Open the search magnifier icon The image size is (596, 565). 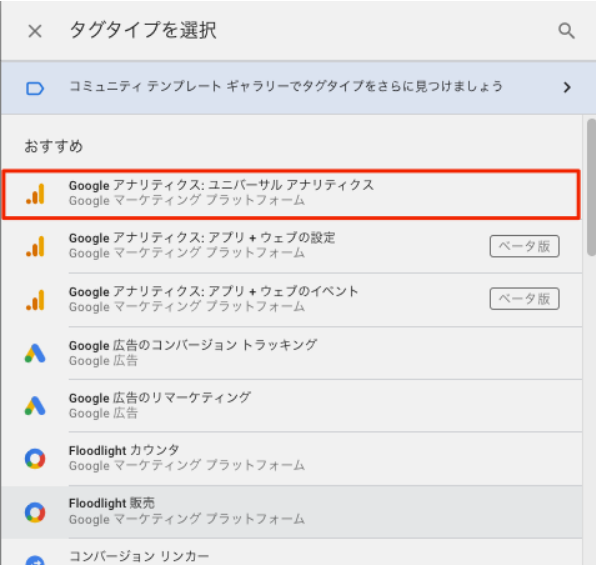point(566,31)
